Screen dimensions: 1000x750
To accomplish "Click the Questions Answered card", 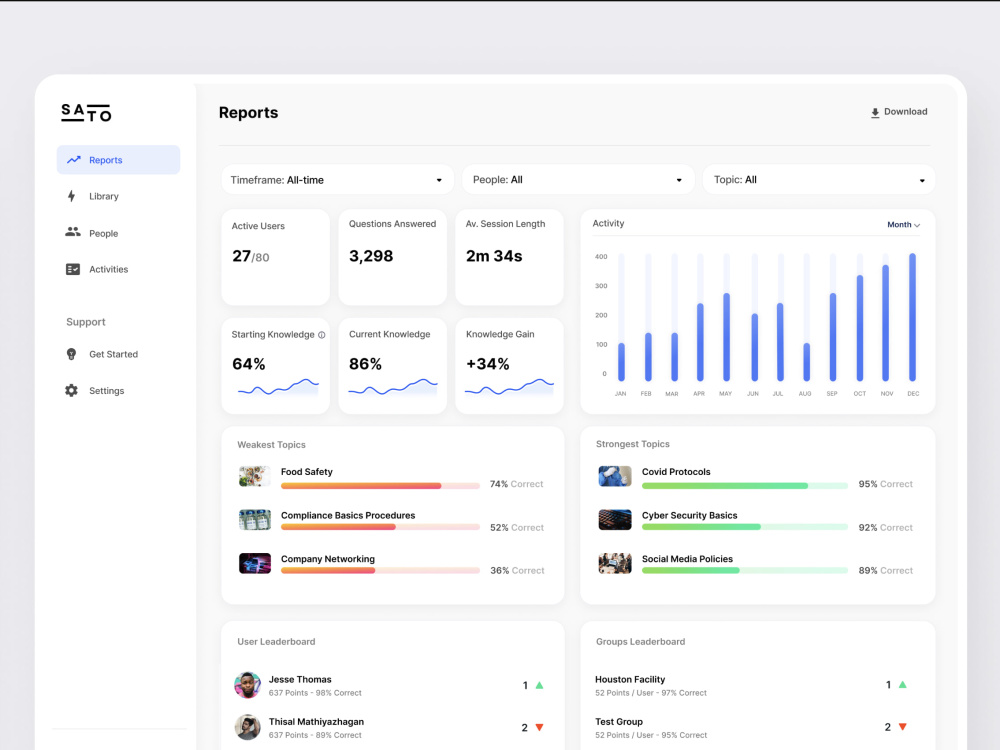I will (392, 257).
